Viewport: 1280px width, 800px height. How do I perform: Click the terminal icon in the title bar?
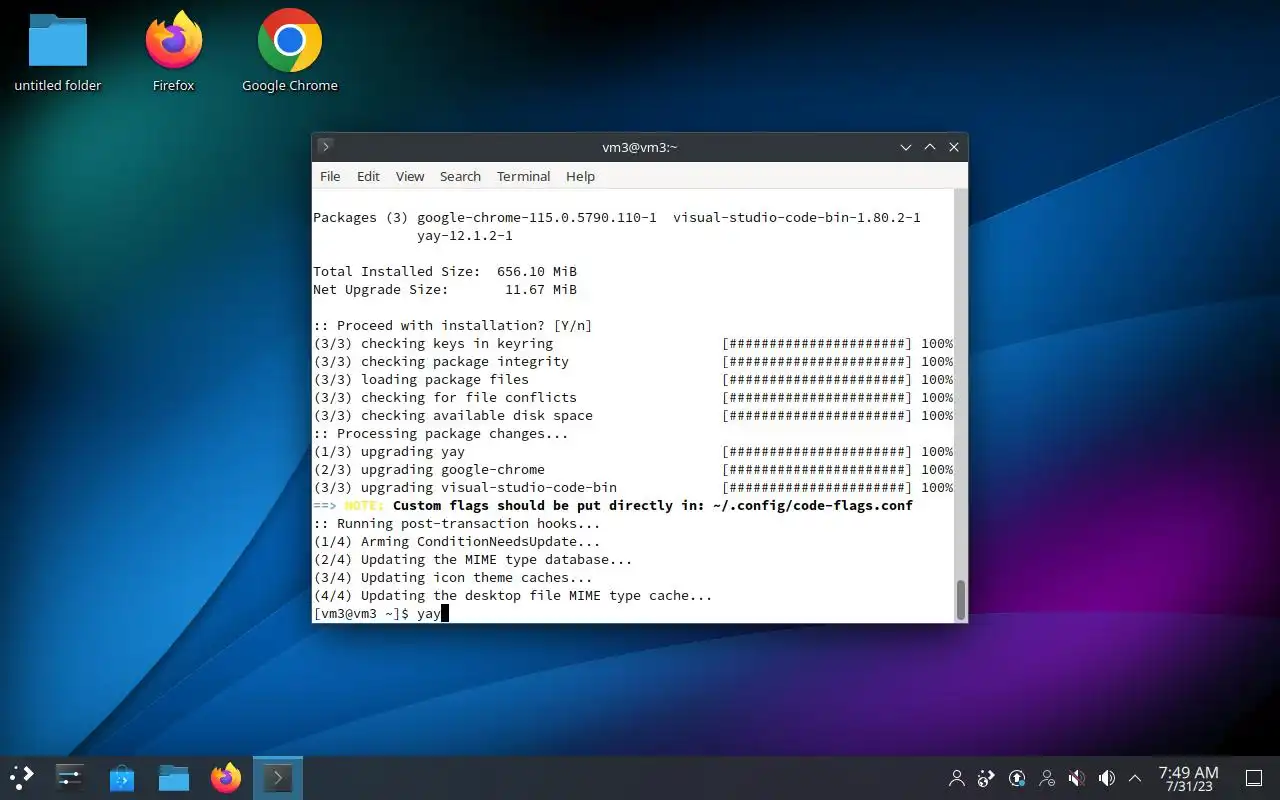(x=326, y=146)
